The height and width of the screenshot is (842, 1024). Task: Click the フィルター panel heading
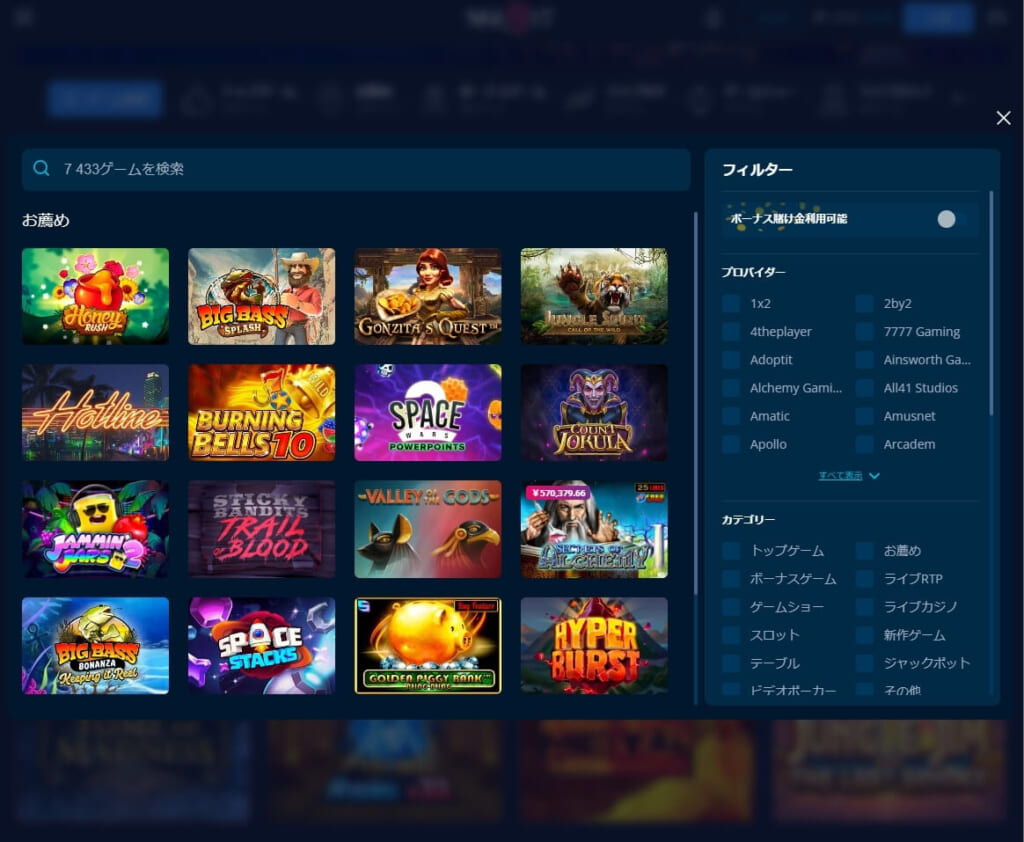[x=757, y=170]
